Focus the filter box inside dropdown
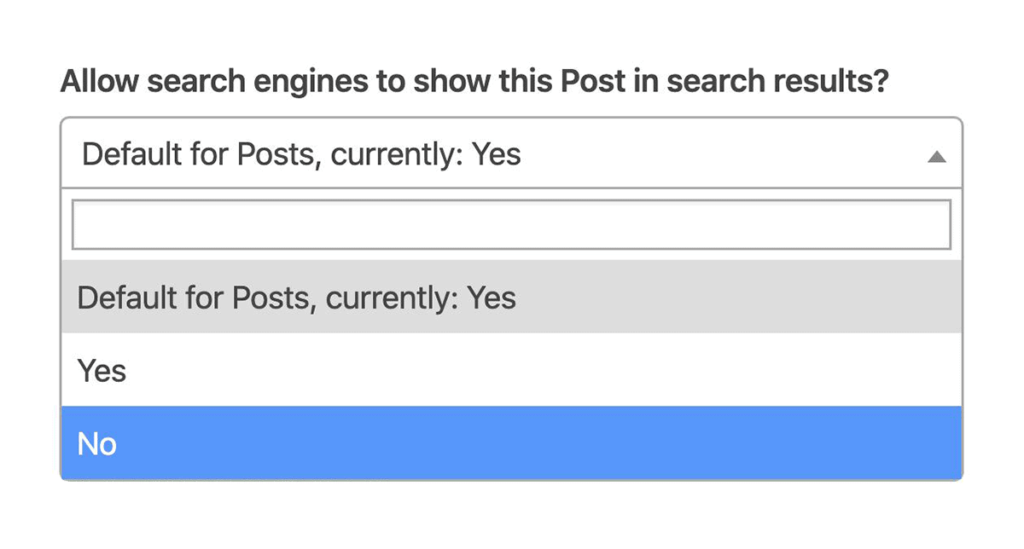Viewport: 1024px width, 549px height. coord(511,225)
